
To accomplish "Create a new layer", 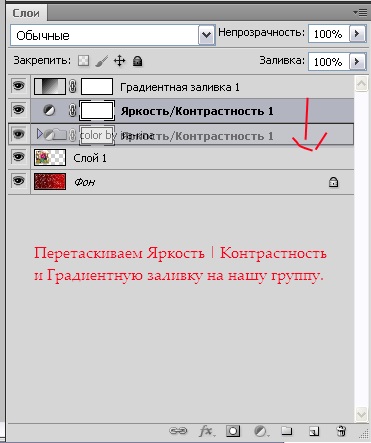I will click(x=314, y=431).
